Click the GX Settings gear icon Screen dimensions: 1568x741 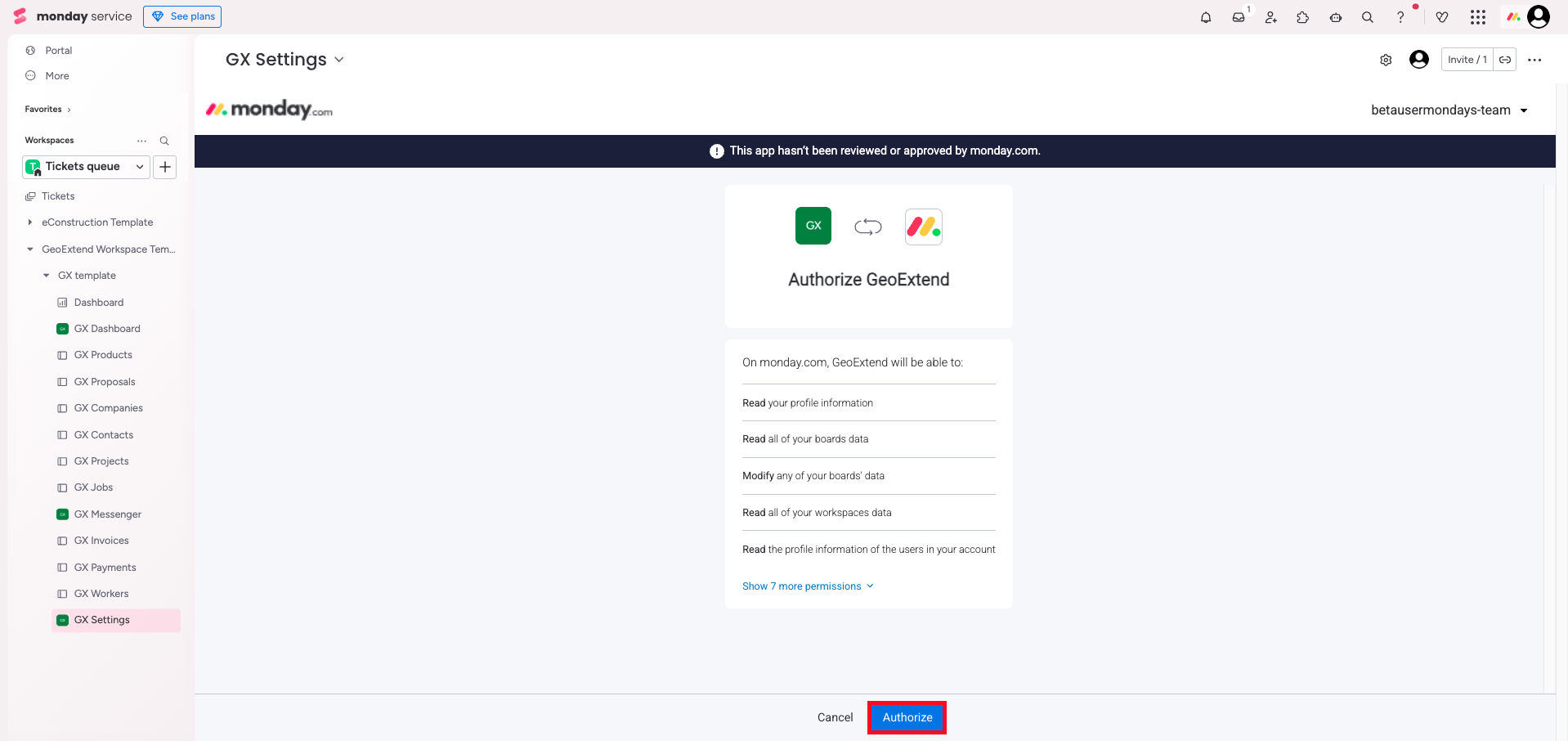pyautogui.click(x=1386, y=60)
